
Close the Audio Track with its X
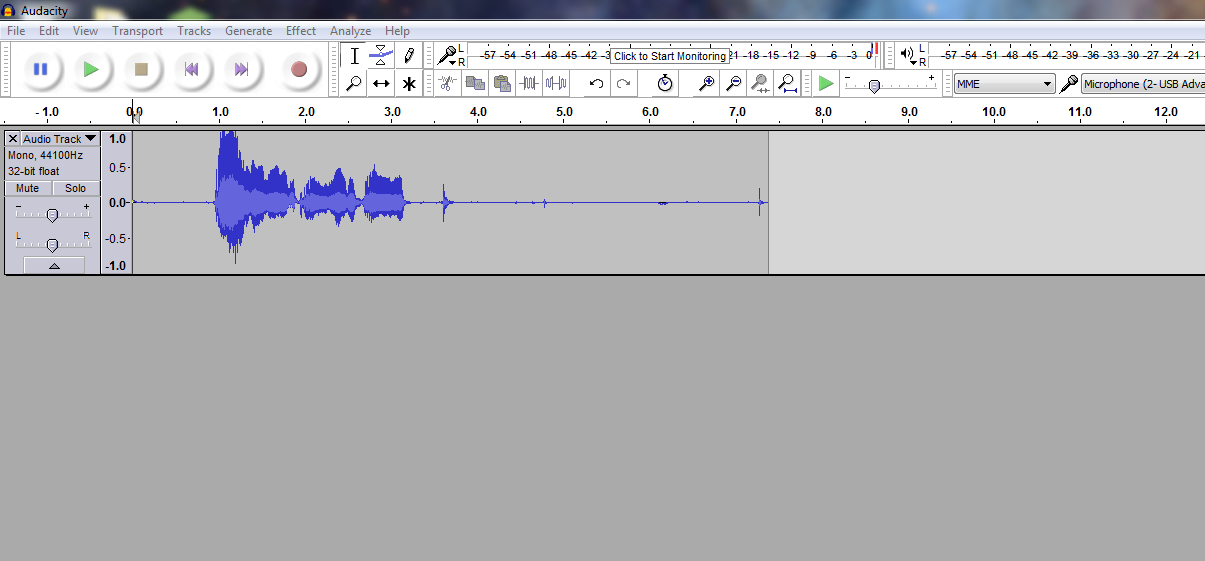point(13,139)
